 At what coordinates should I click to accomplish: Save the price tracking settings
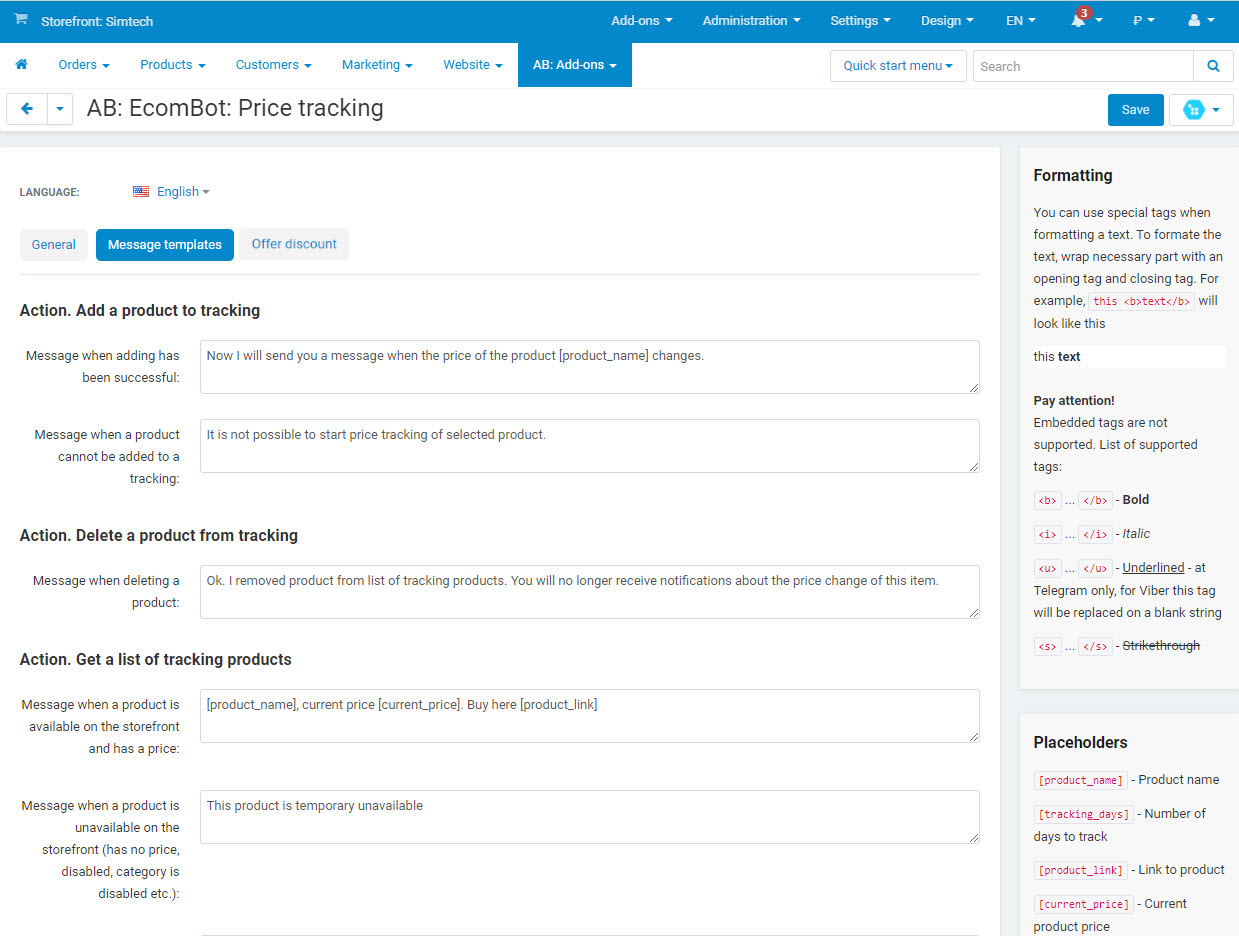(1135, 110)
